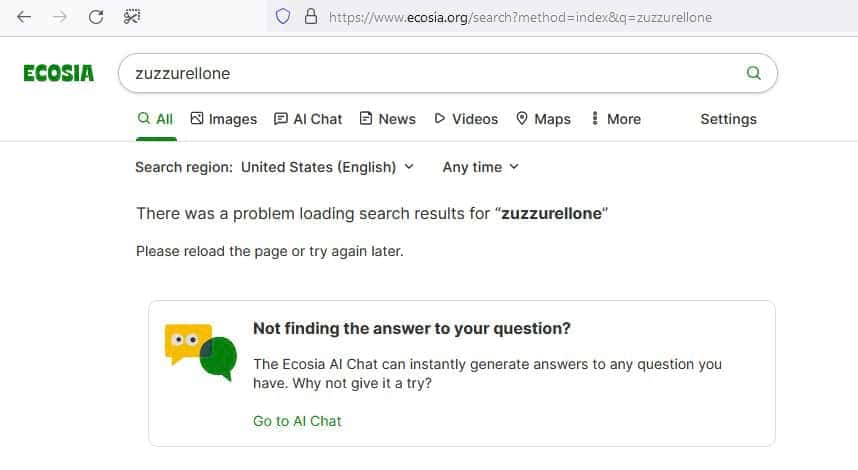
Task: Open the Any time filter dropdown
Action: coord(480,167)
